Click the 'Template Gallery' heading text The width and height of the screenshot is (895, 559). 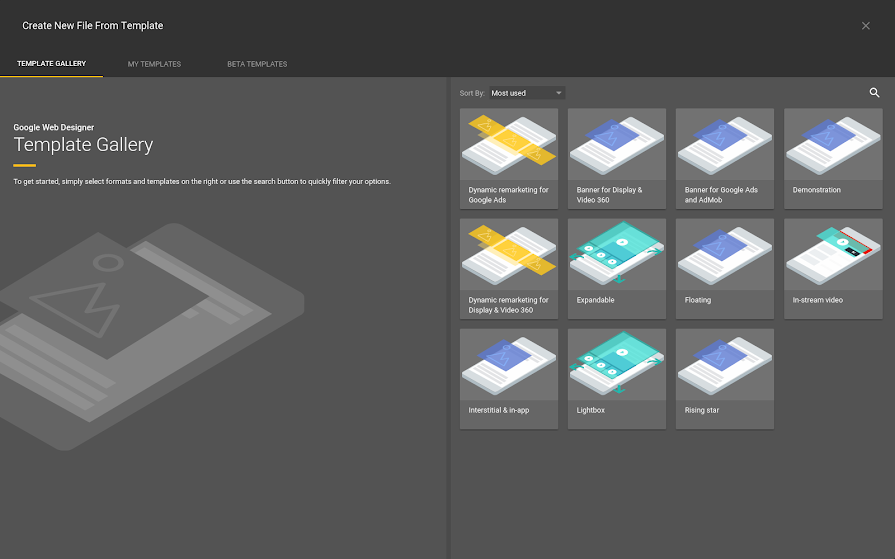tap(83, 144)
